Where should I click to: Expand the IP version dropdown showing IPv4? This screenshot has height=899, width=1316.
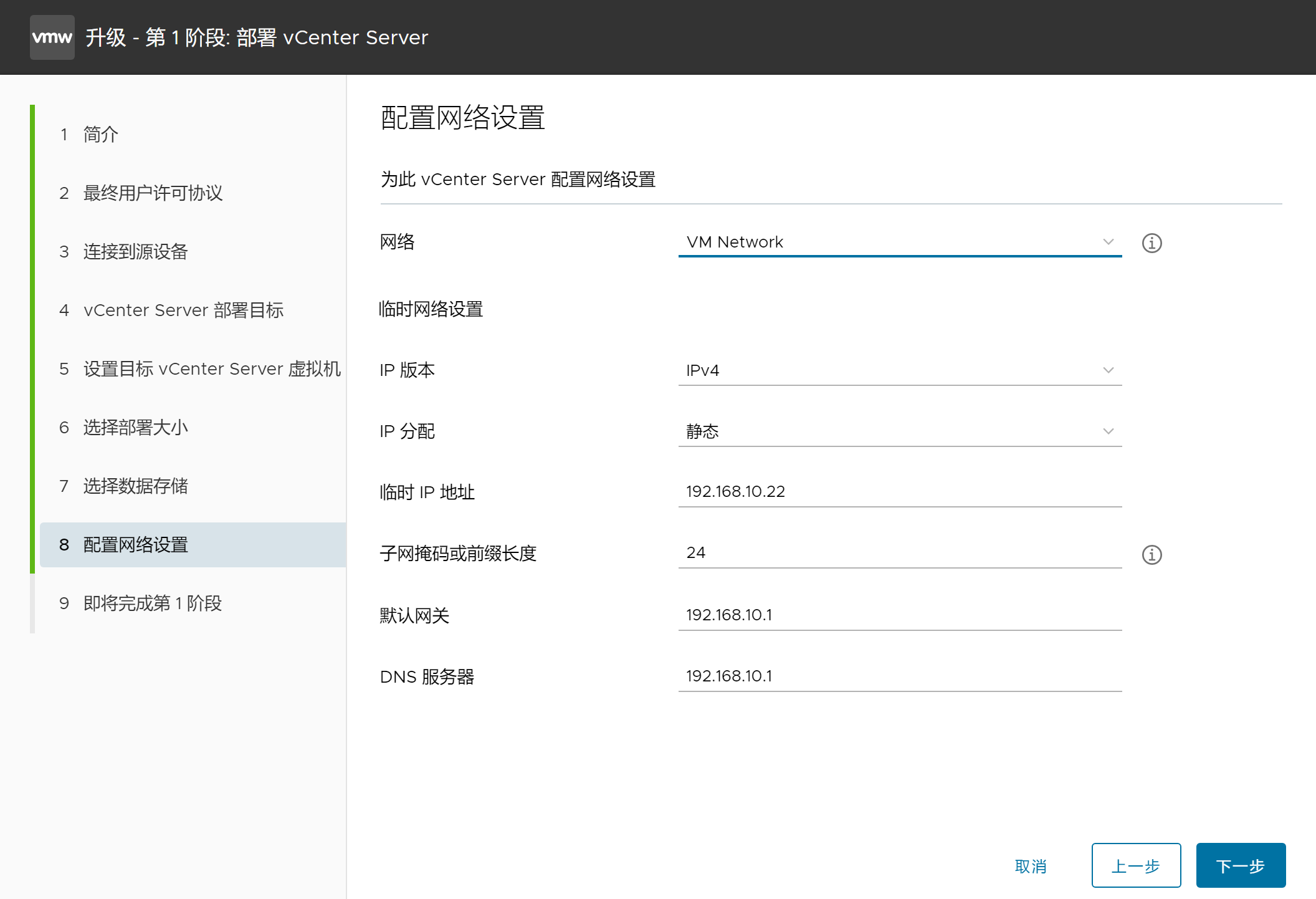900,370
